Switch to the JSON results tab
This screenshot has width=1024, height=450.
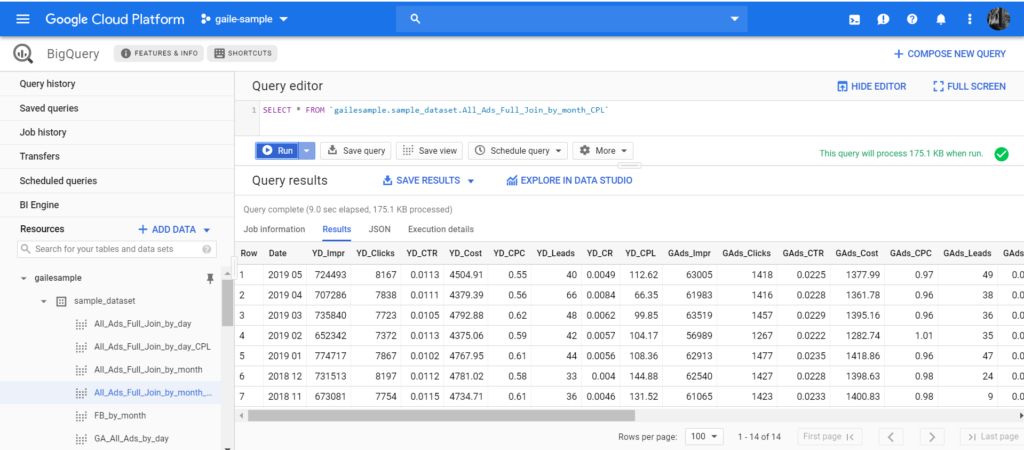click(379, 229)
